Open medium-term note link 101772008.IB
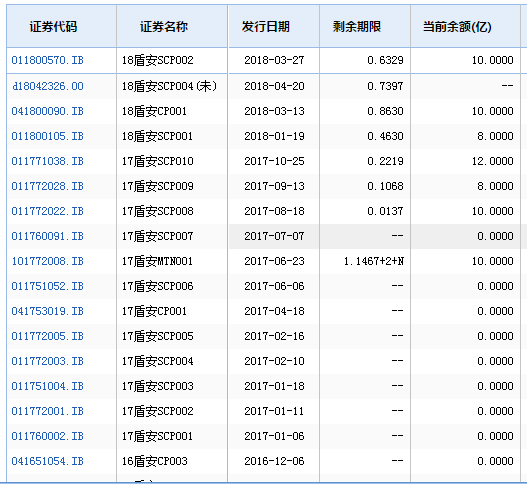This screenshot has height=484, width=527. 47,261
